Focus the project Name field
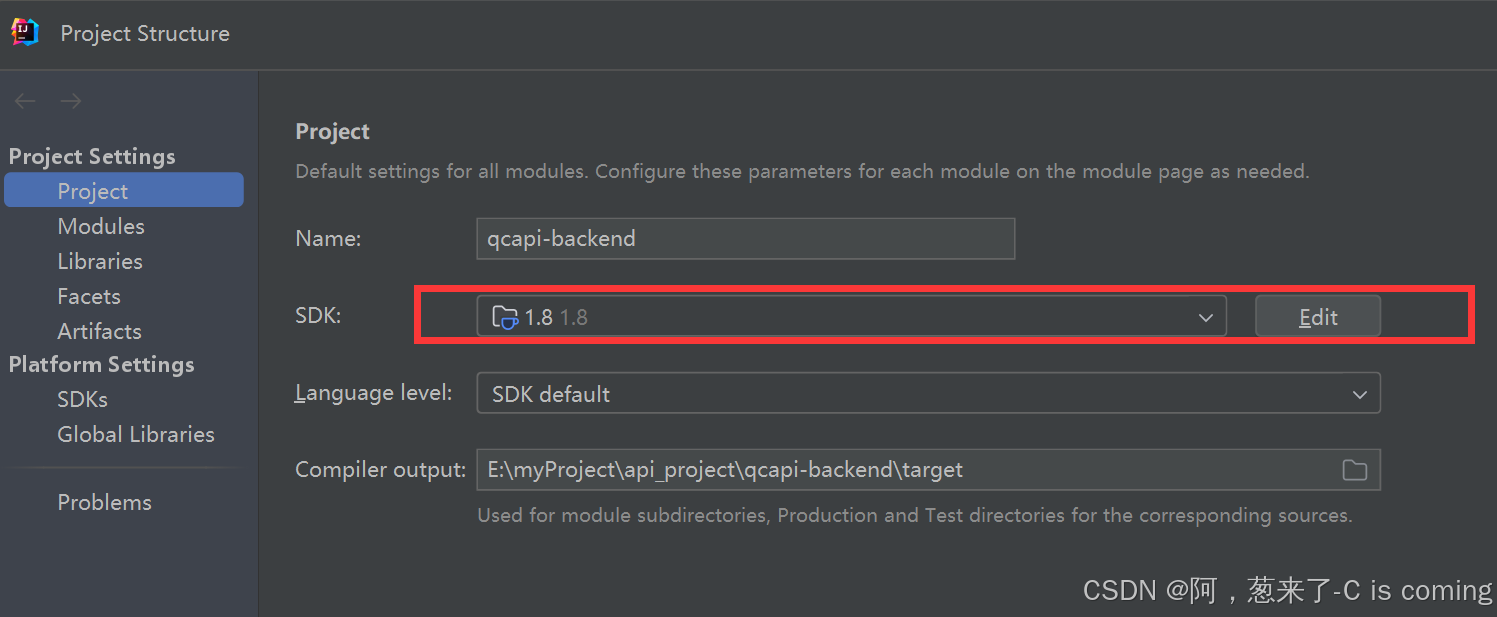1497x617 pixels. 746,239
